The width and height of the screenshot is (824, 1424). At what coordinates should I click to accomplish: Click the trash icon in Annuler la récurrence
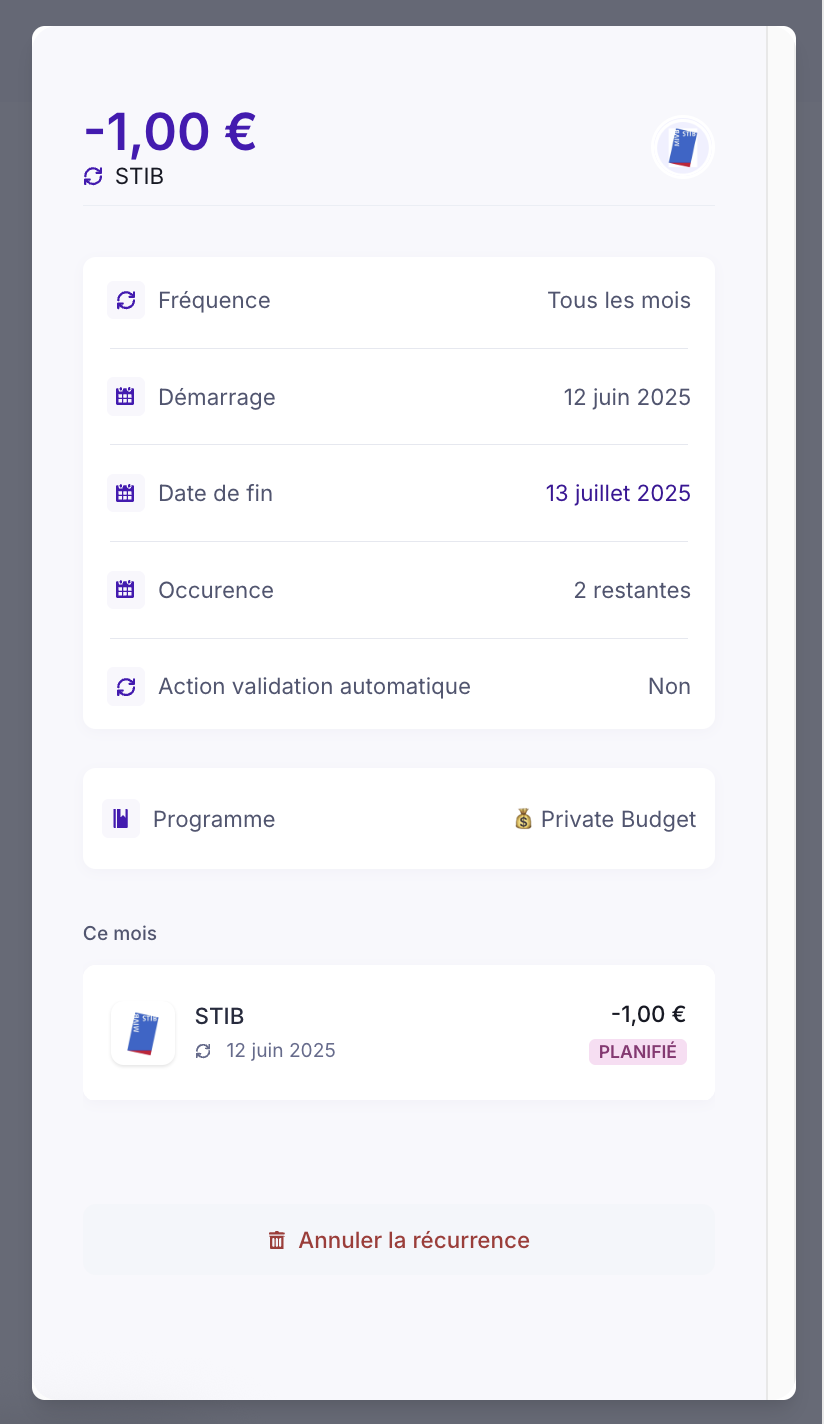[277, 1241]
